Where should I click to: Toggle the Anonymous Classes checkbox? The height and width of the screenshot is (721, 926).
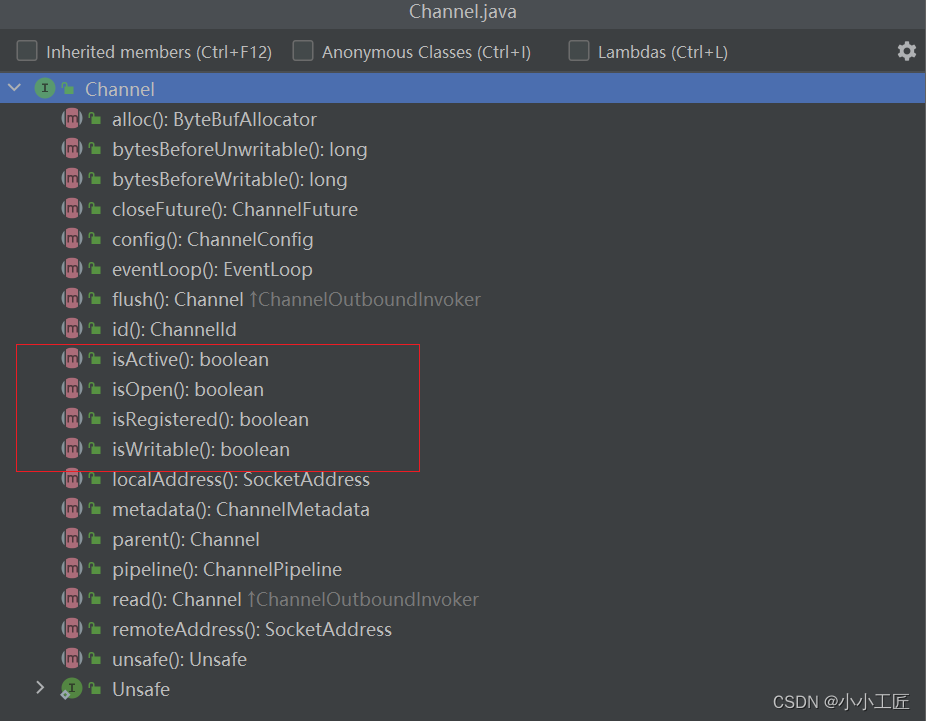tap(303, 51)
